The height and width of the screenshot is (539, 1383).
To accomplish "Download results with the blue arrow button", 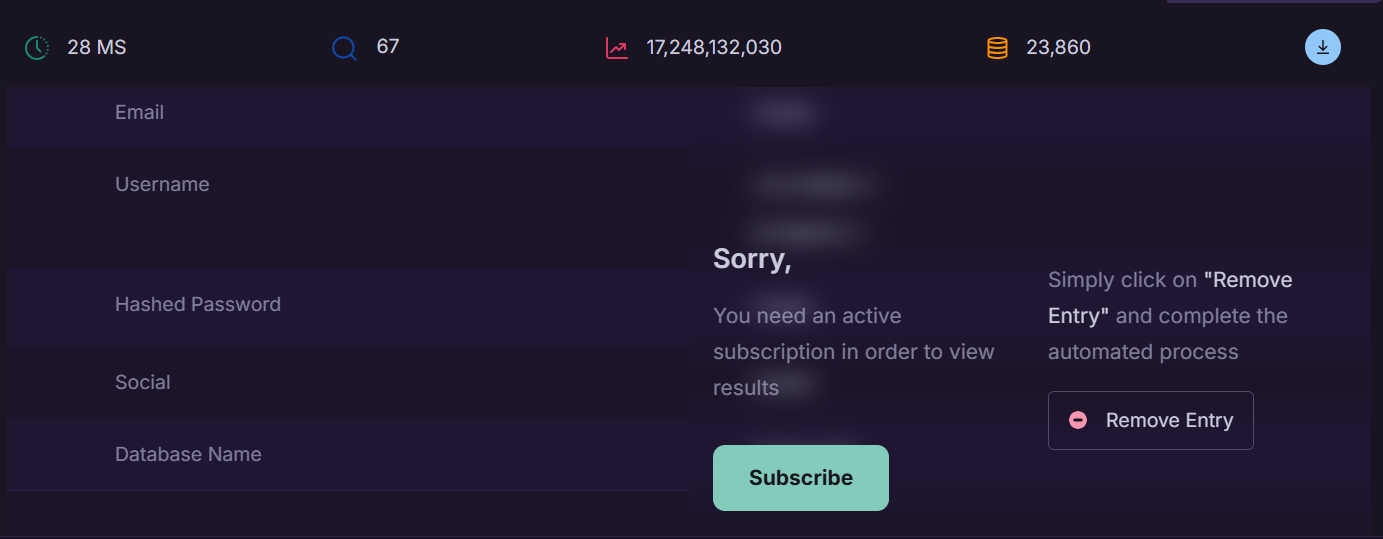I will [x=1322, y=47].
